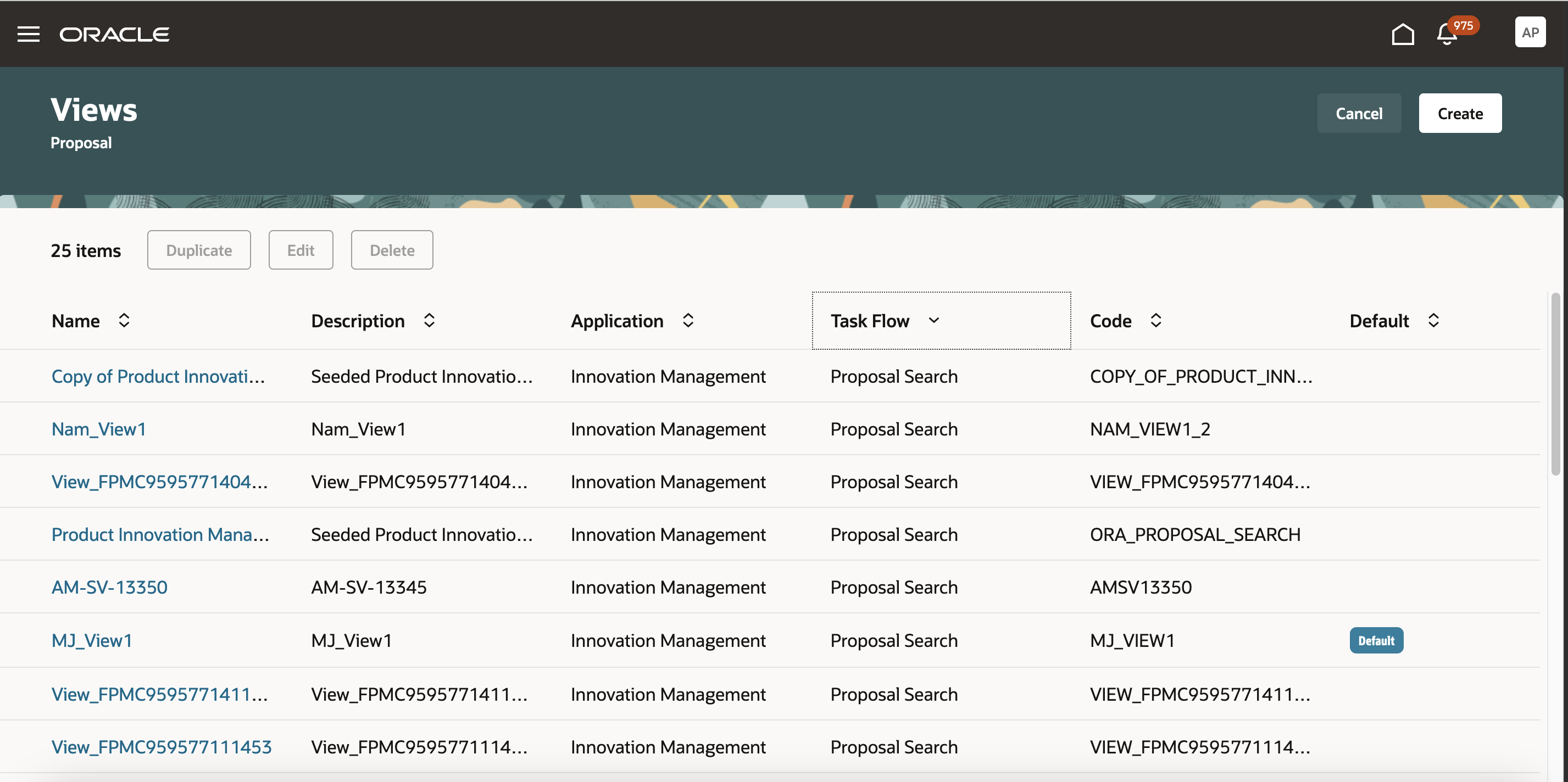
Task: Open the MJ_View1 view link
Action: click(x=92, y=640)
